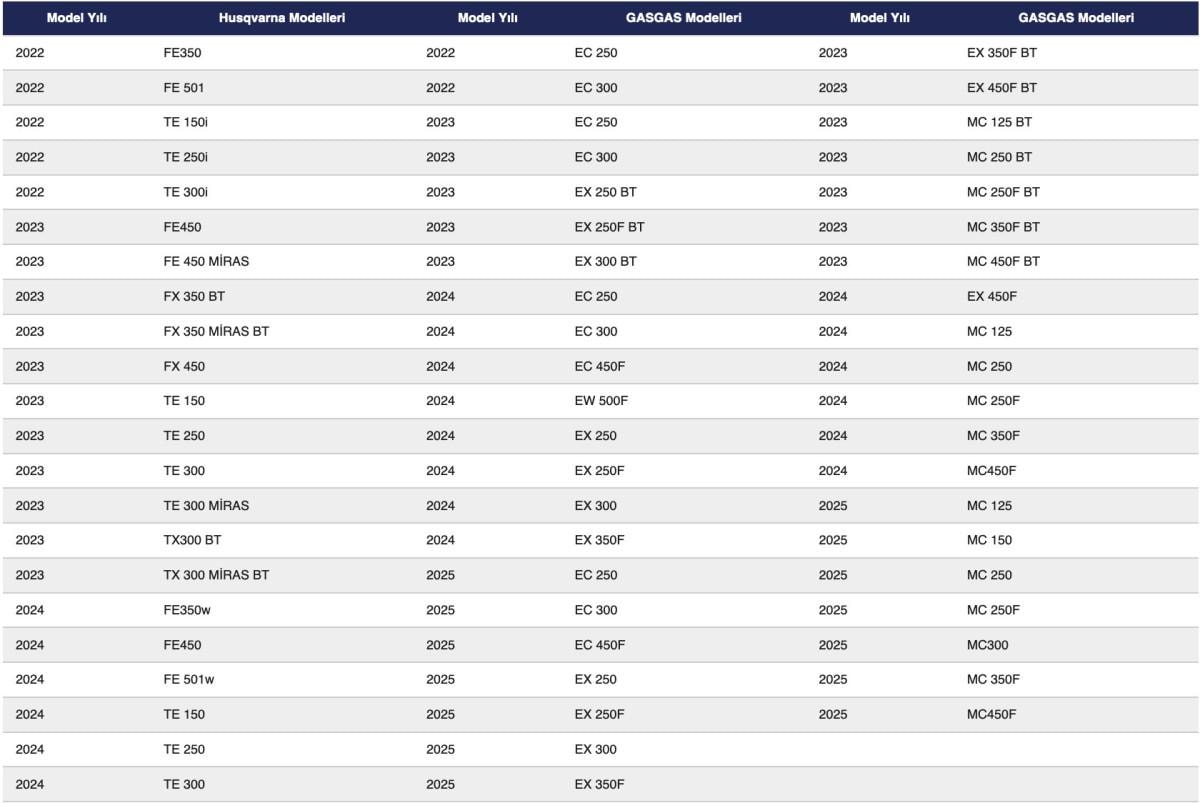Click the MC 150 entry
This screenshot has width=1200, height=803.
click(x=989, y=540)
